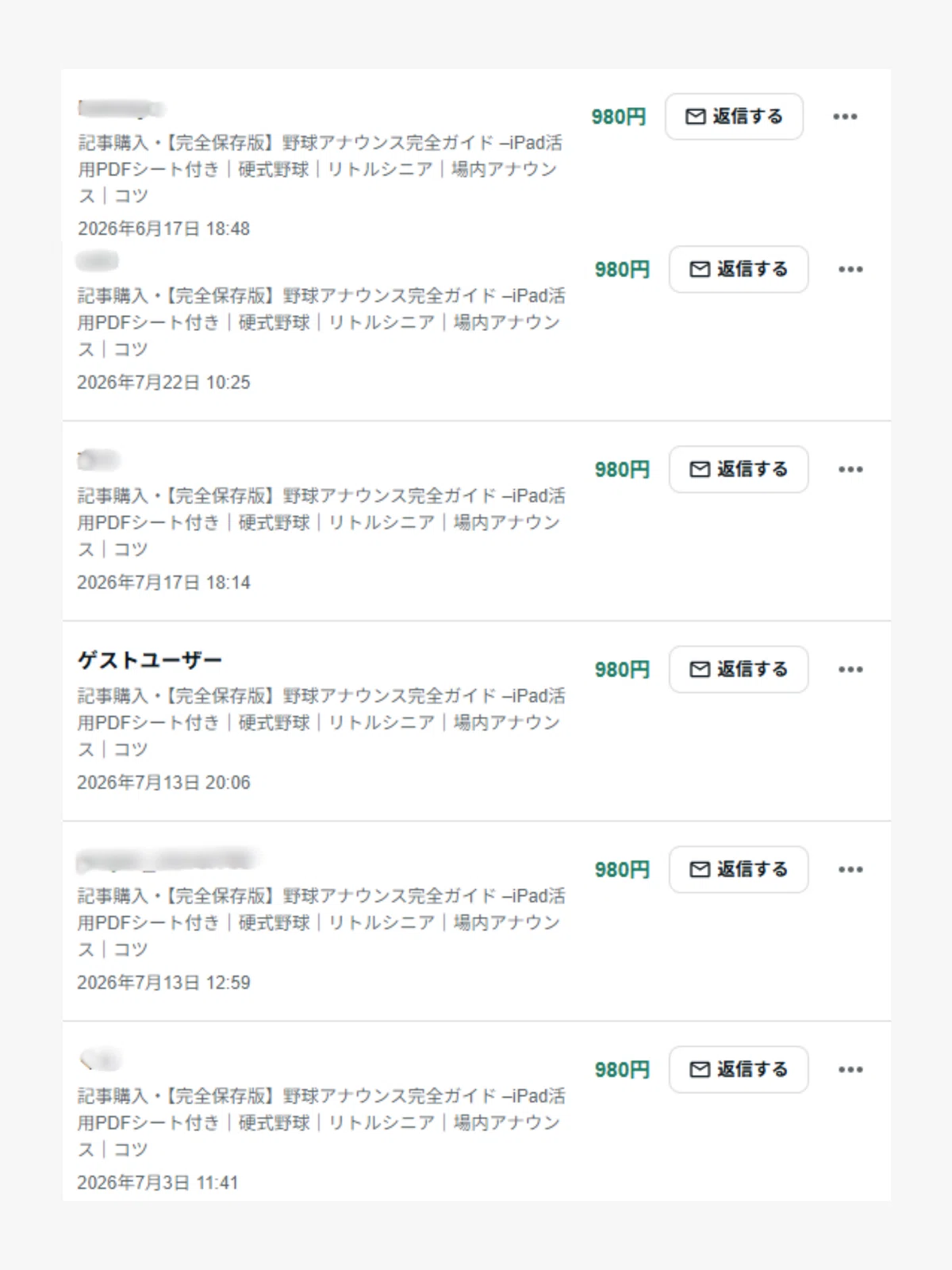Open the three-dot menu for the 2026年7月22日 purchase
The width and height of the screenshot is (952, 1270).
click(850, 269)
